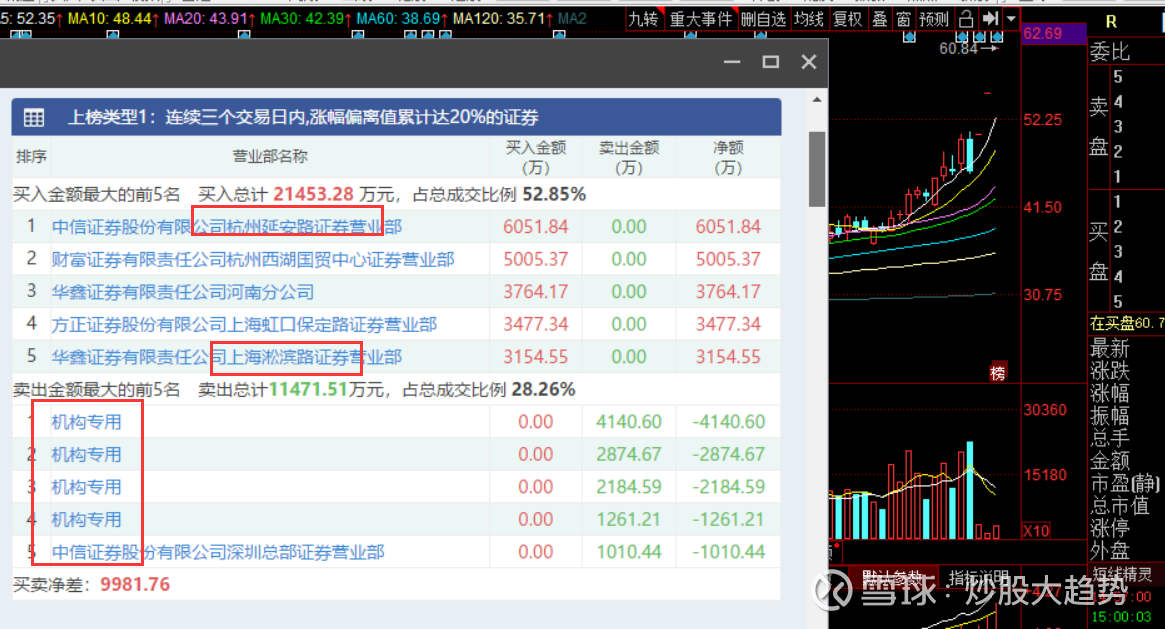Click the table grid icon in header
The image size is (1165, 629).
34,117
